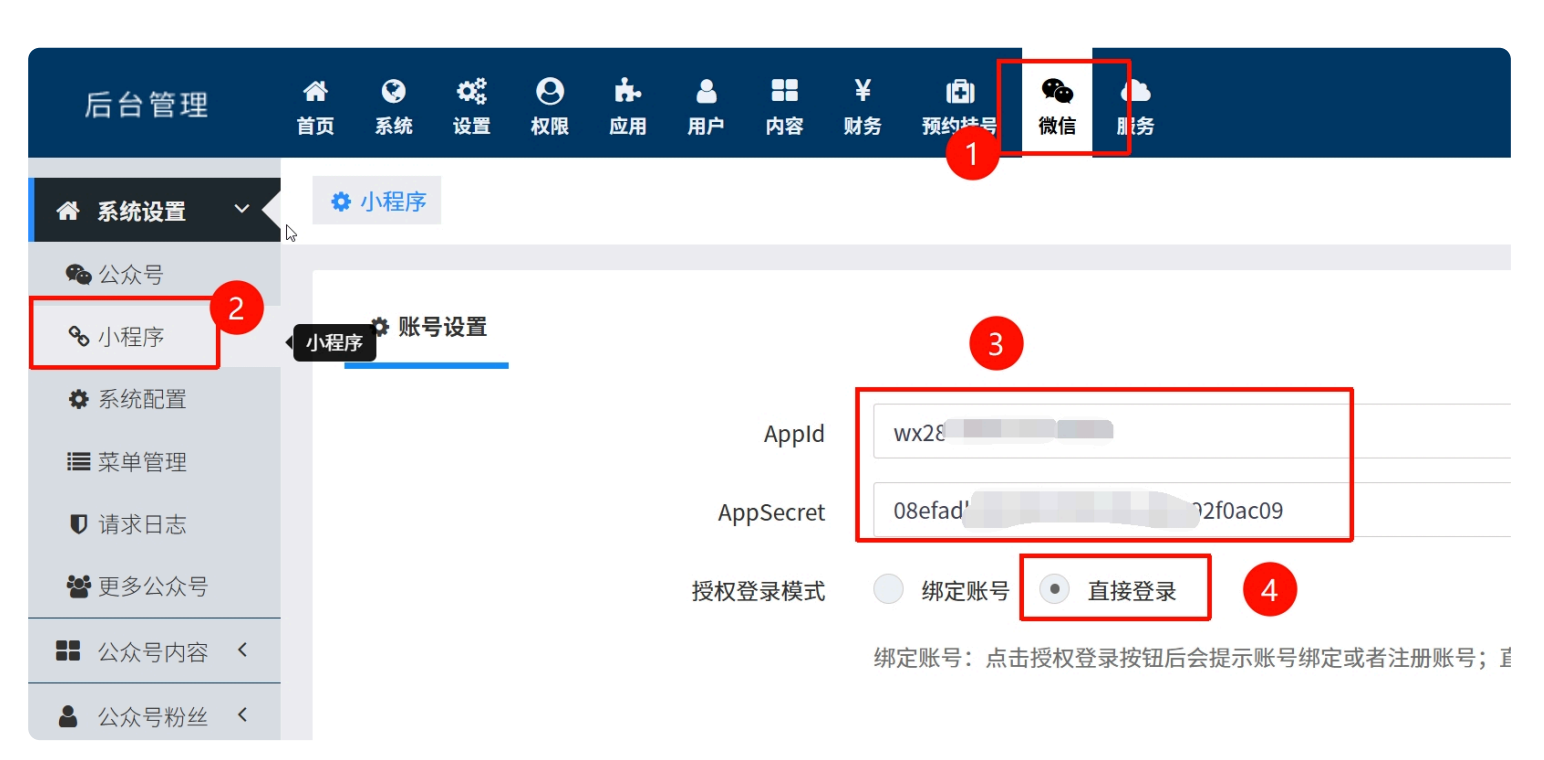Switch to the 账号设置 tab
Image resolution: width=1544 pixels, height=760 pixels.
[428, 327]
